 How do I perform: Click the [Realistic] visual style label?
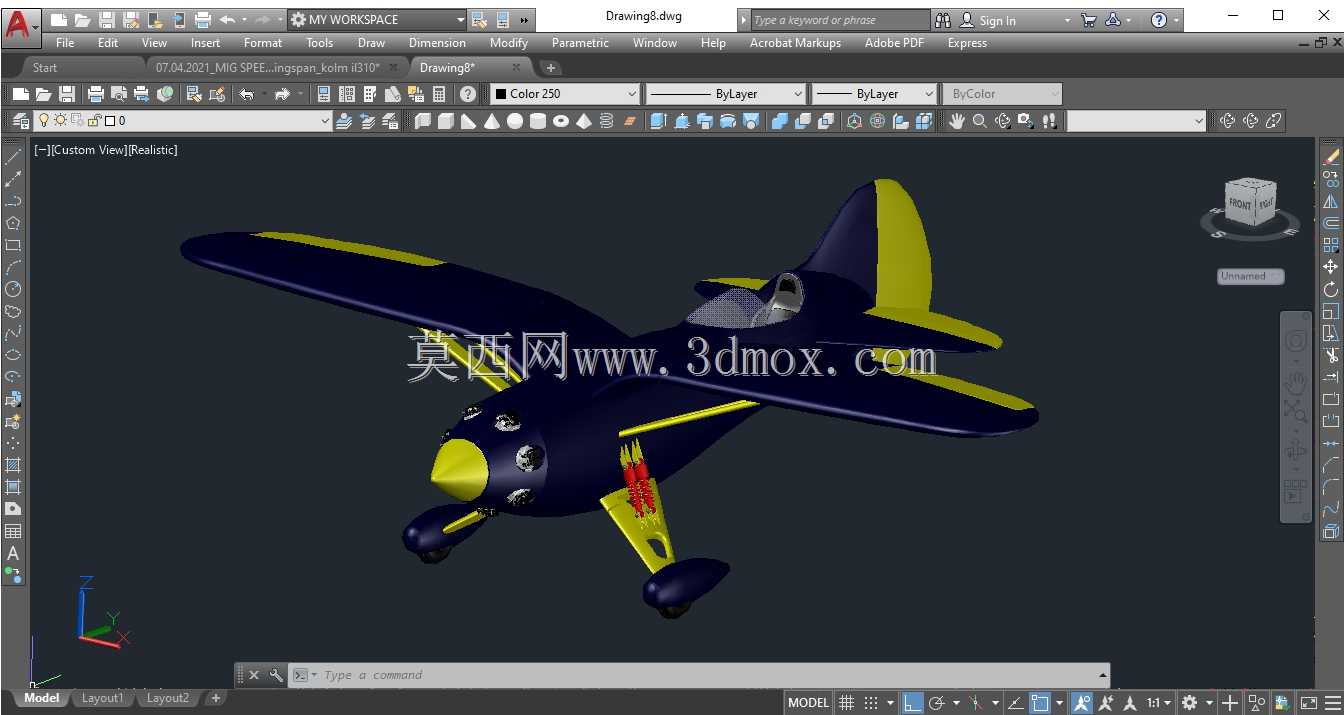pos(152,150)
